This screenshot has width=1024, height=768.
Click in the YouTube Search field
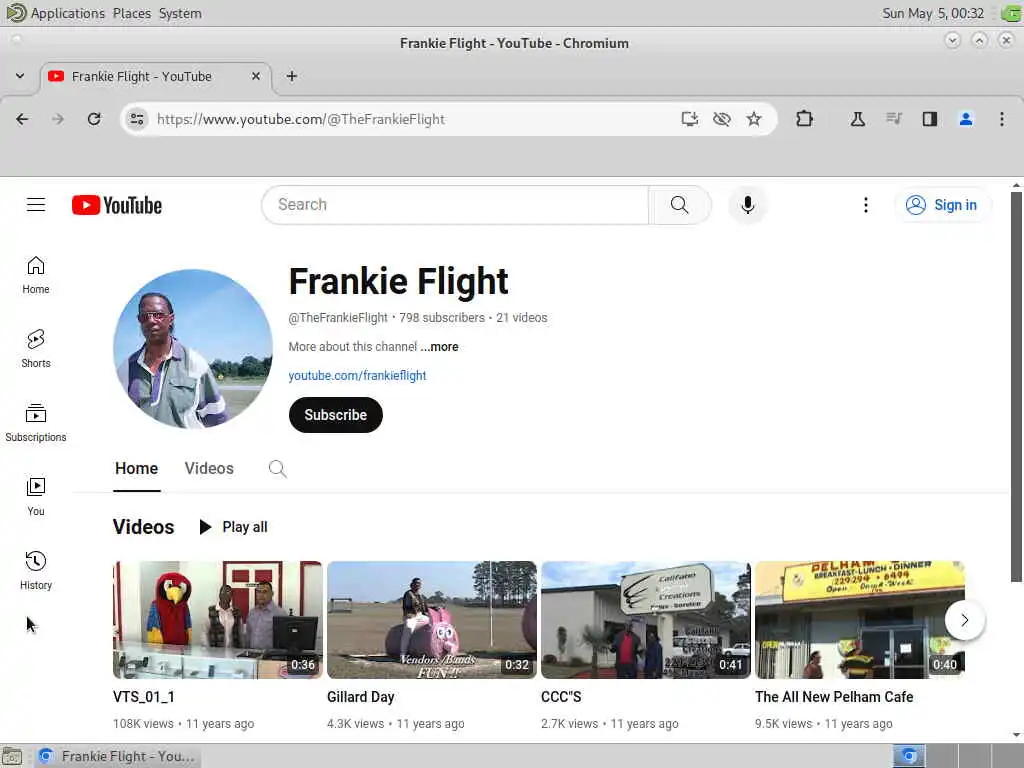pos(456,205)
